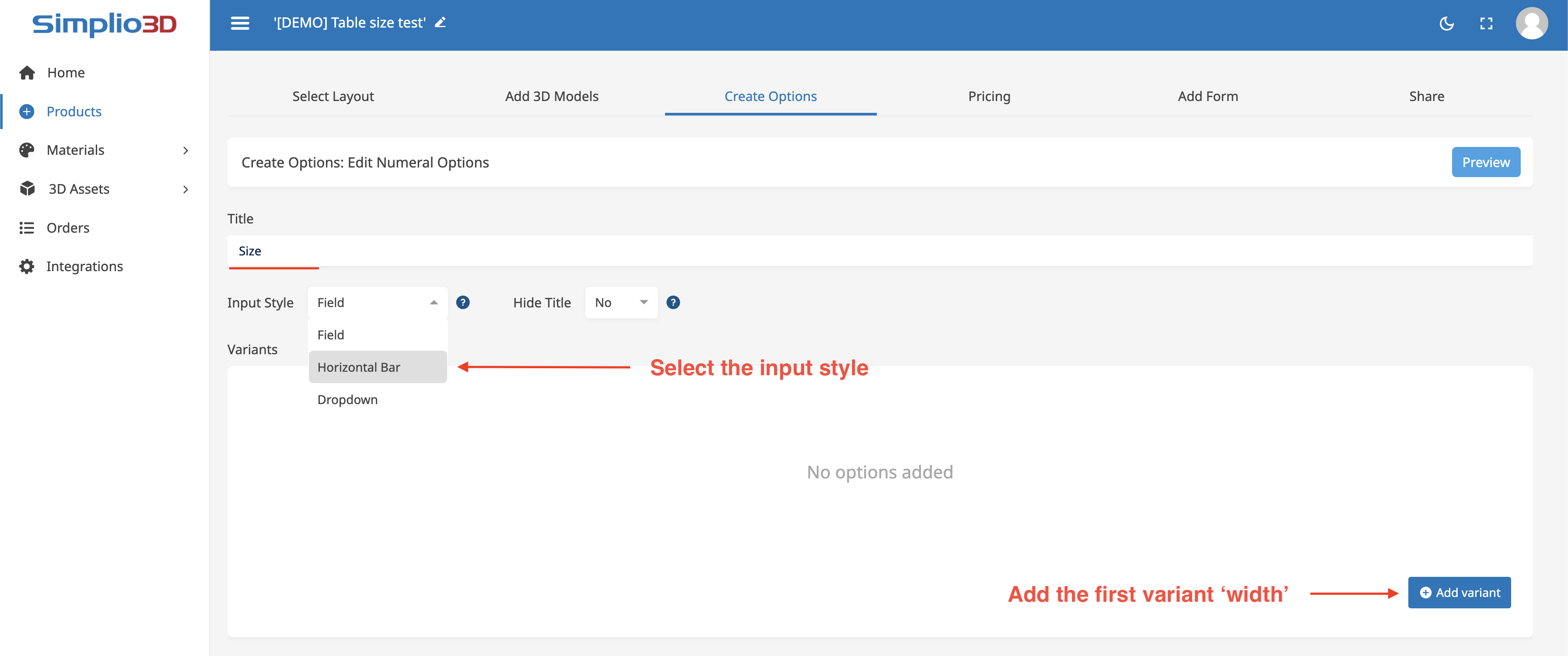
Task: Expand the 3D Assets submenu chevron
Action: (185, 189)
